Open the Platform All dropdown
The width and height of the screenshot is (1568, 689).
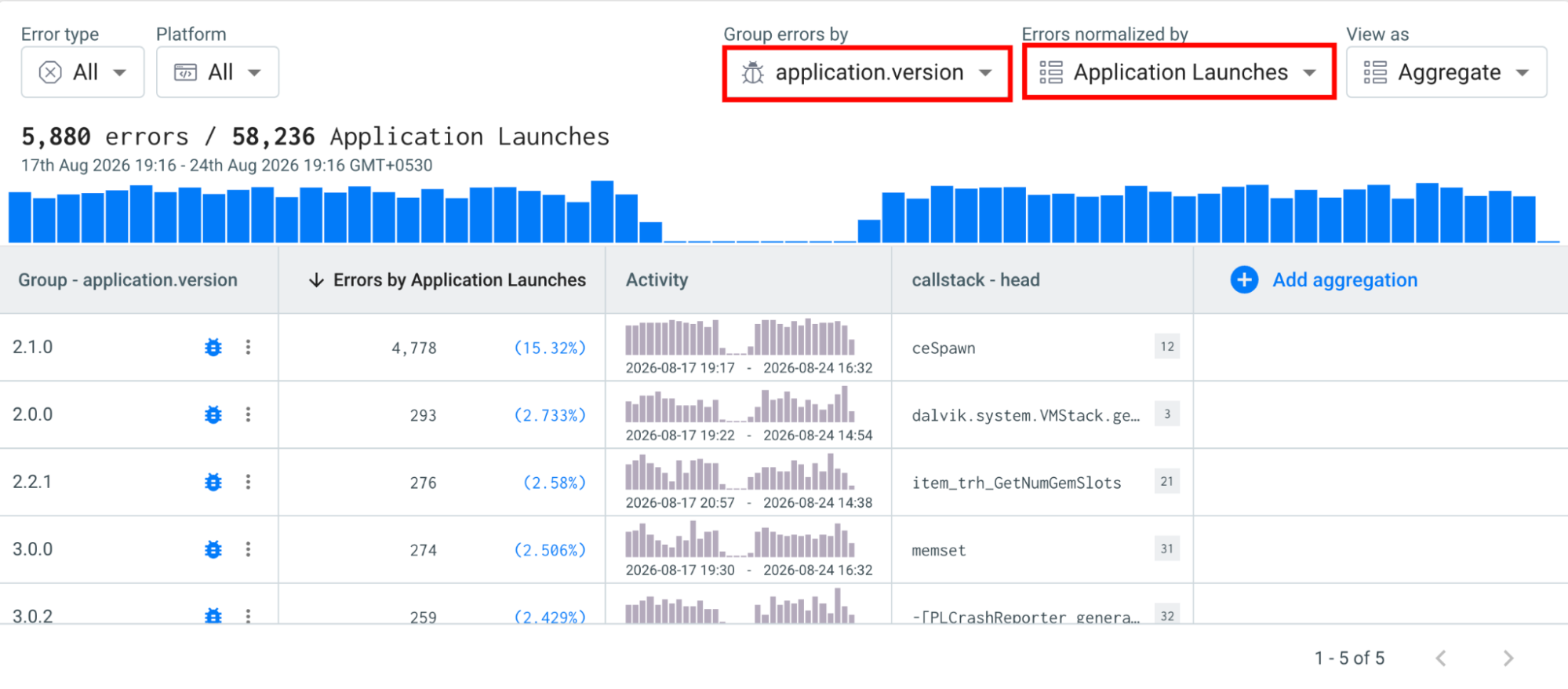click(217, 72)
